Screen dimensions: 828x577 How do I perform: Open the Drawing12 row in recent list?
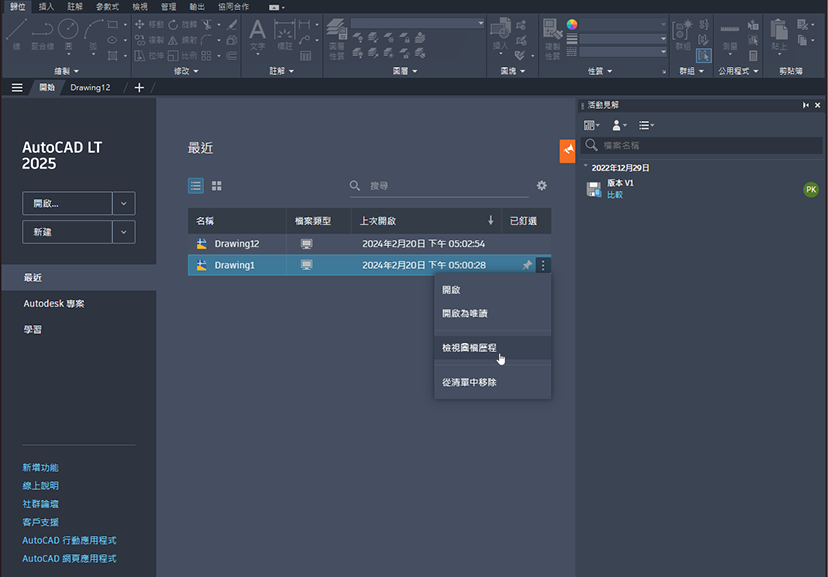point(369,244)
